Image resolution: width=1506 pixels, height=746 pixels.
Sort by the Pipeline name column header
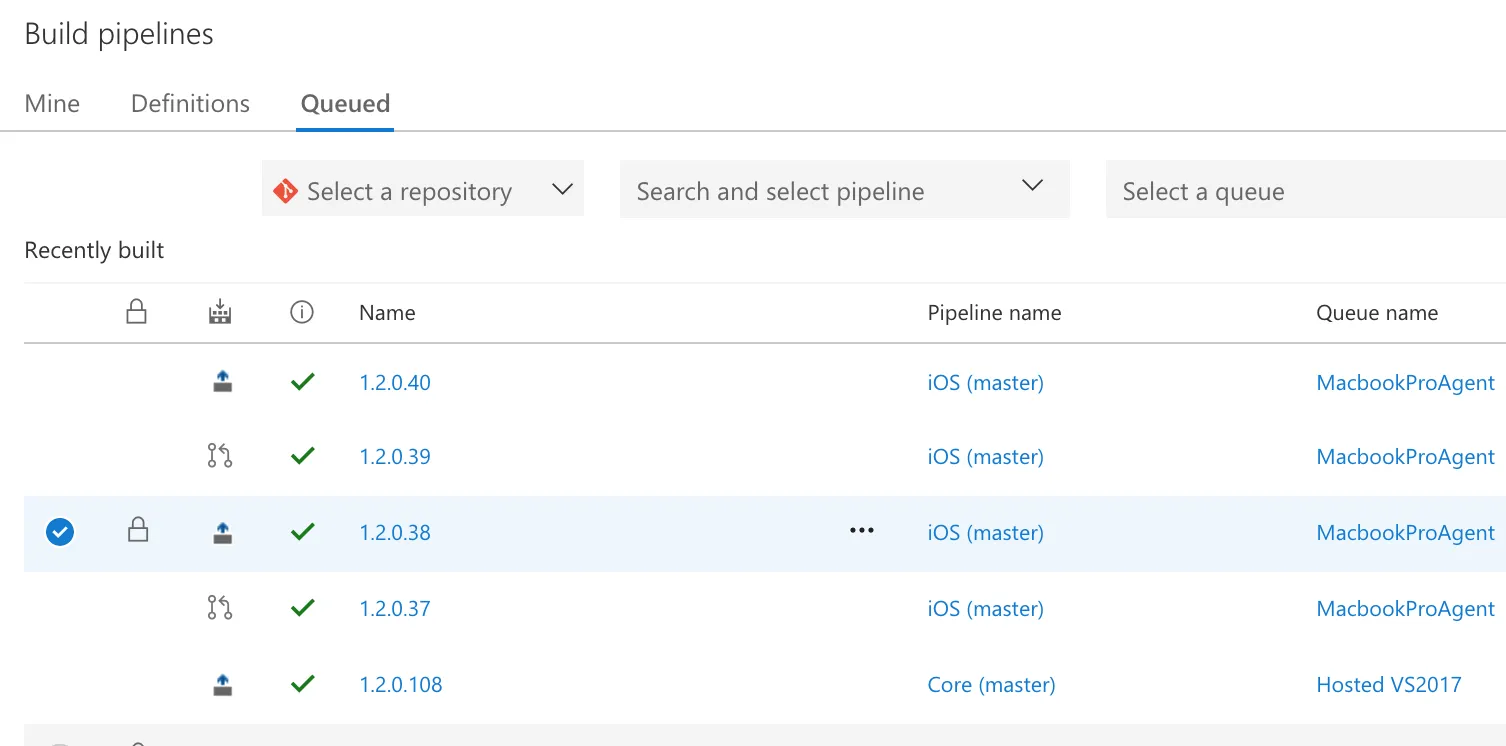pos(994,313)
